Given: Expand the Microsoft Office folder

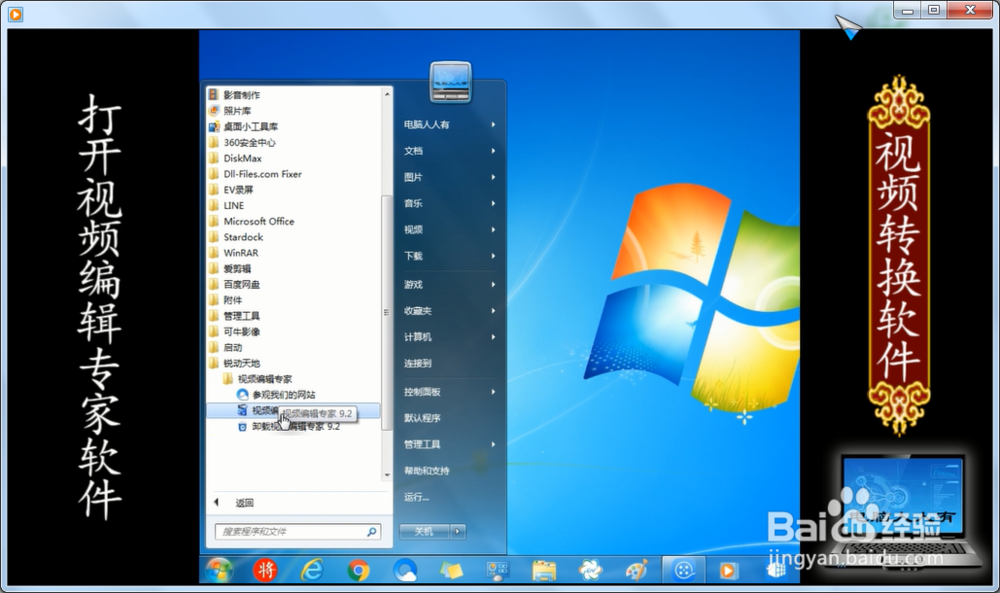Looking at the screenshot, I should [253, 221].
